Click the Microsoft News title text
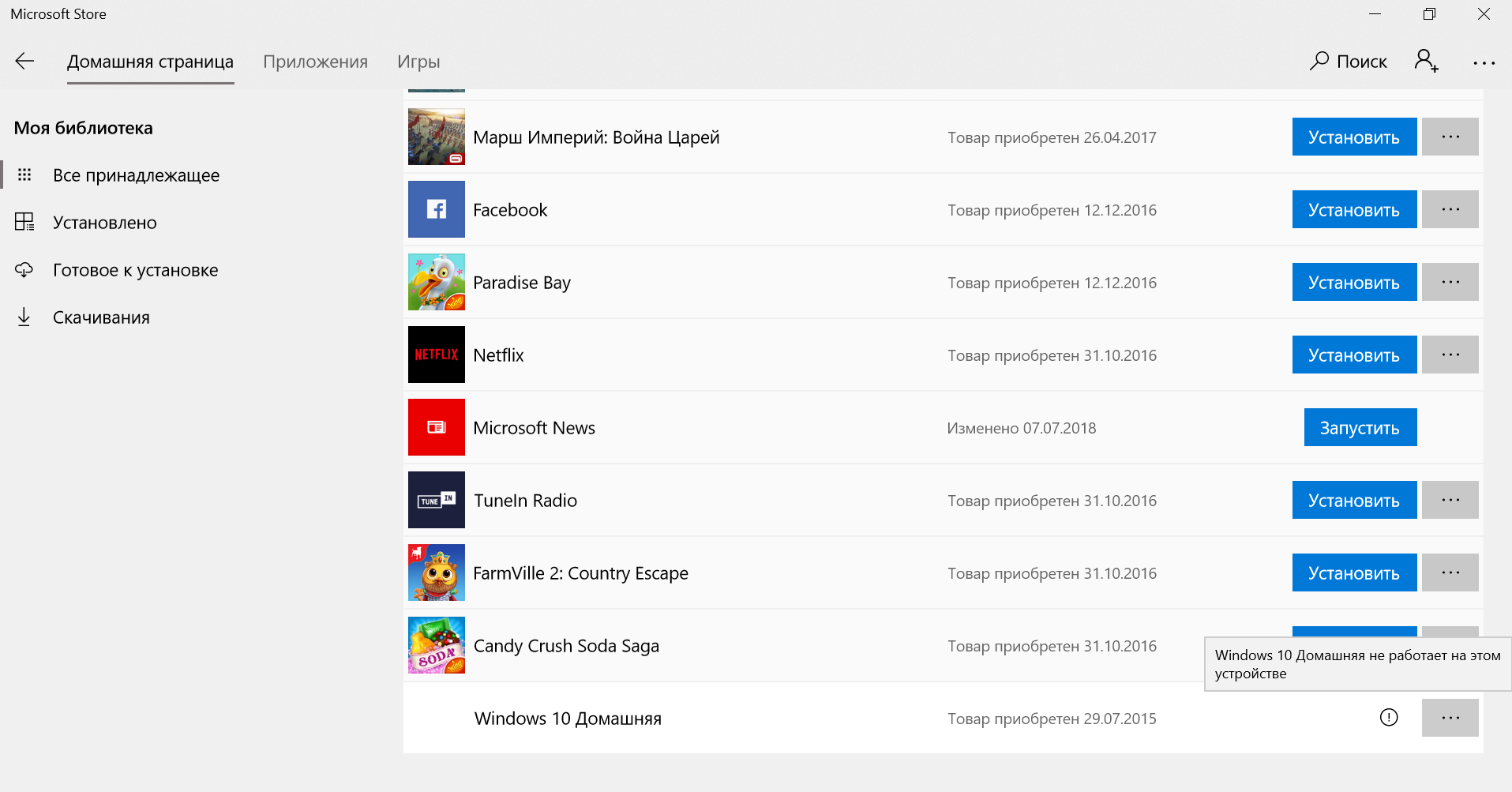This screenshot has height=792, width=1512. tap(535, 427)
